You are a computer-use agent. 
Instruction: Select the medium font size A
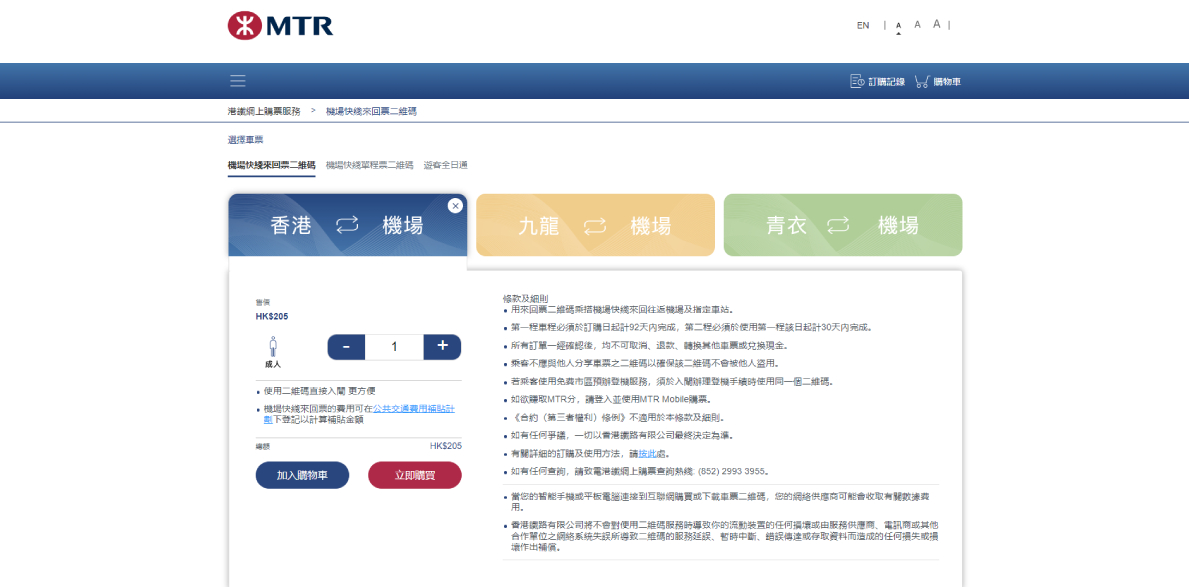[918, 24]
